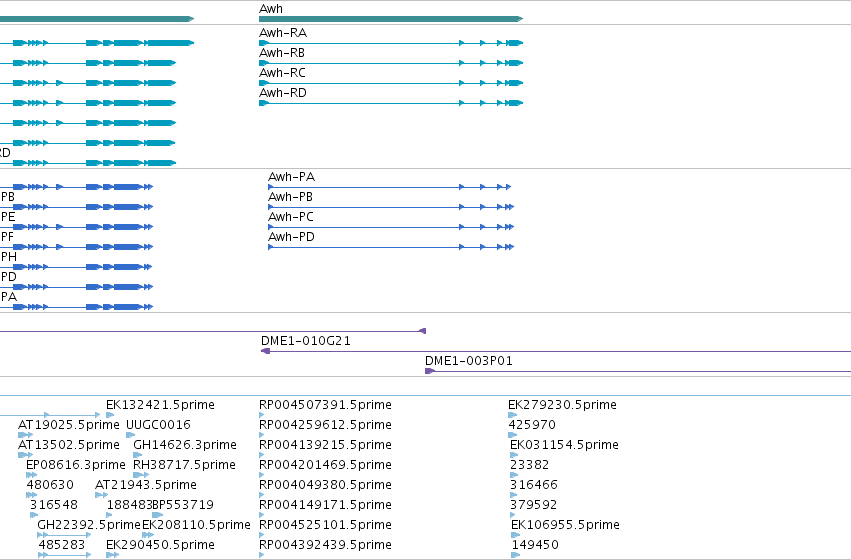Click the Awh-RA transcript first exon
Screen dimensions: 851x560
point(264,43)
